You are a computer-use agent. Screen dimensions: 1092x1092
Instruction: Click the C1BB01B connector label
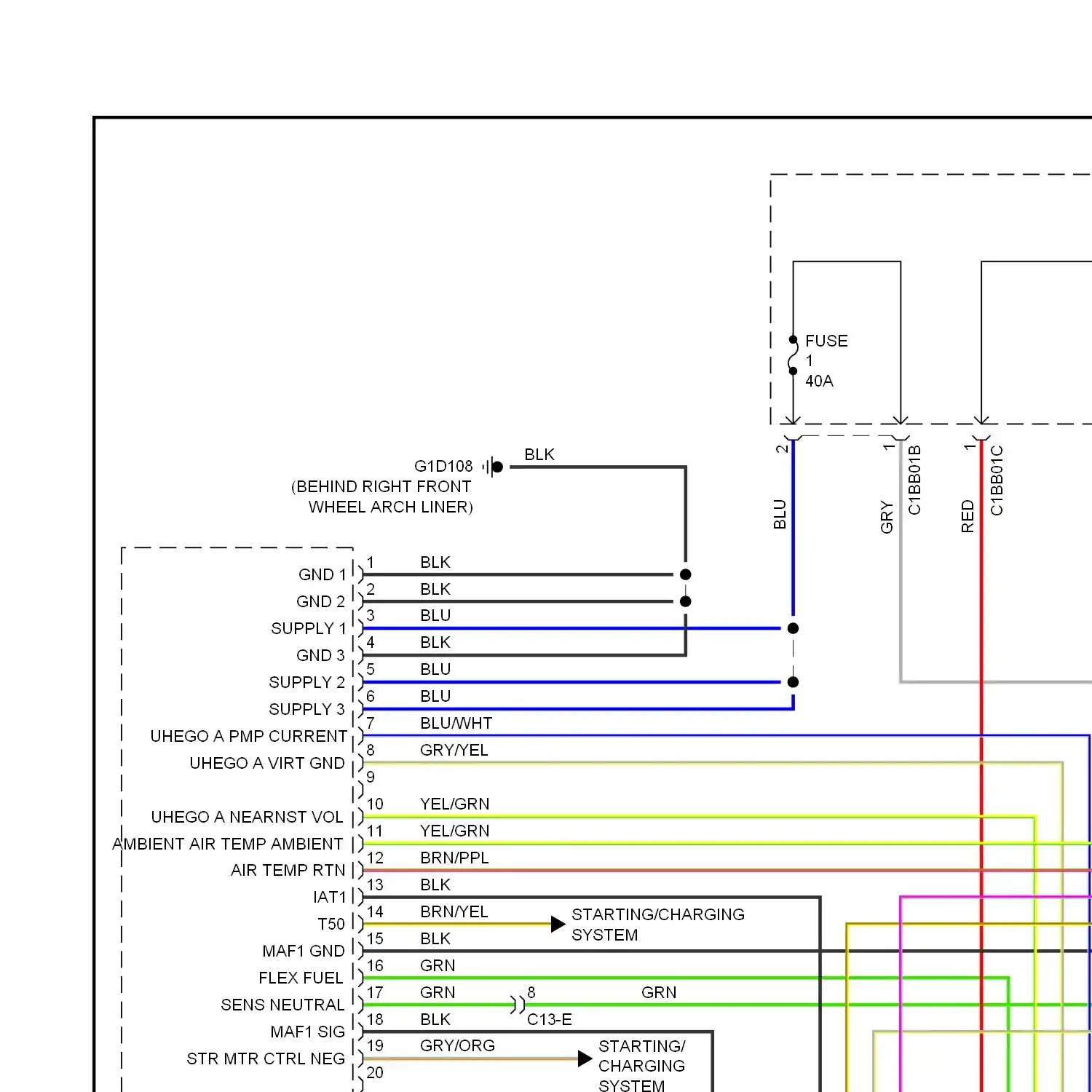(915, 480)
